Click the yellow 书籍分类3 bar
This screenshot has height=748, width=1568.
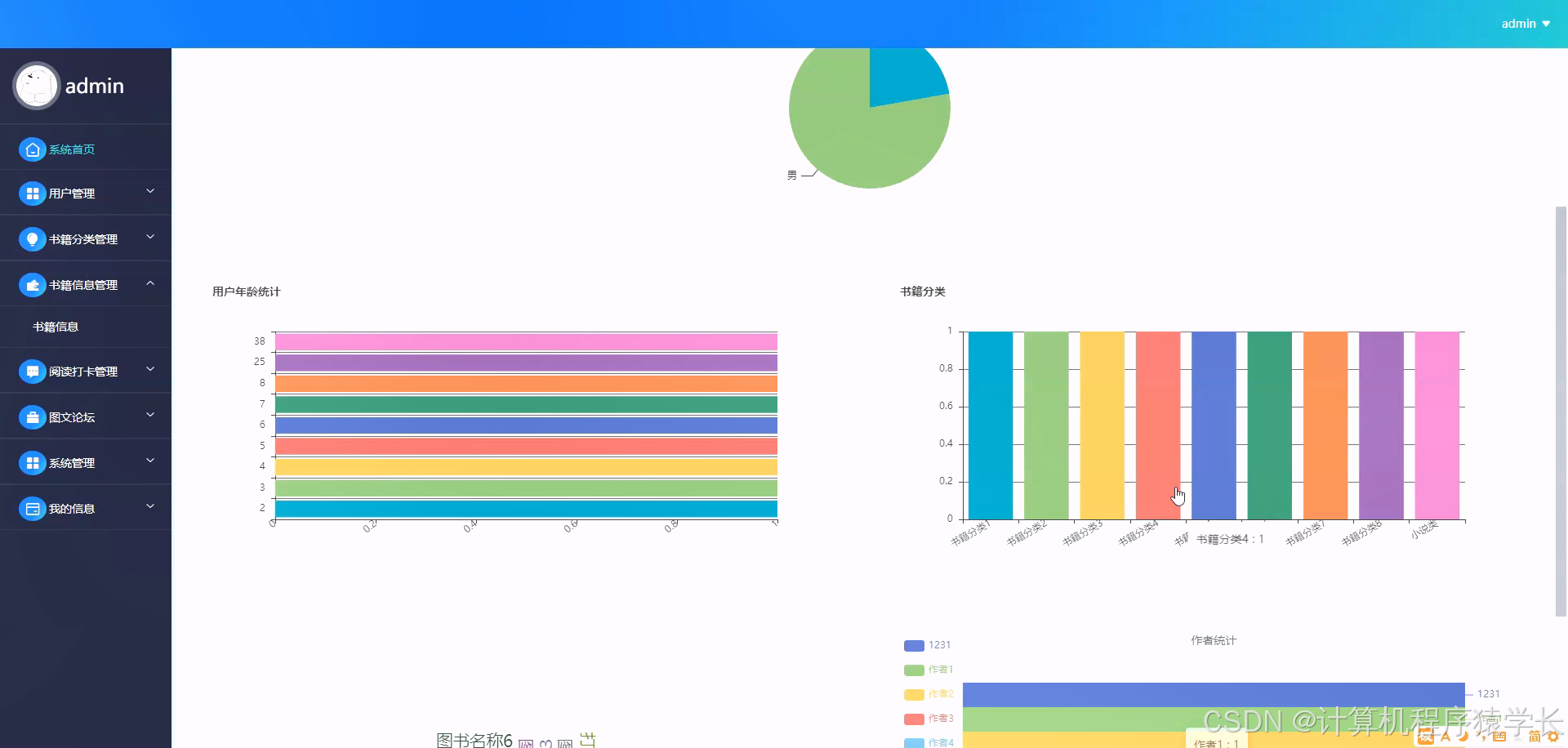1102,425
